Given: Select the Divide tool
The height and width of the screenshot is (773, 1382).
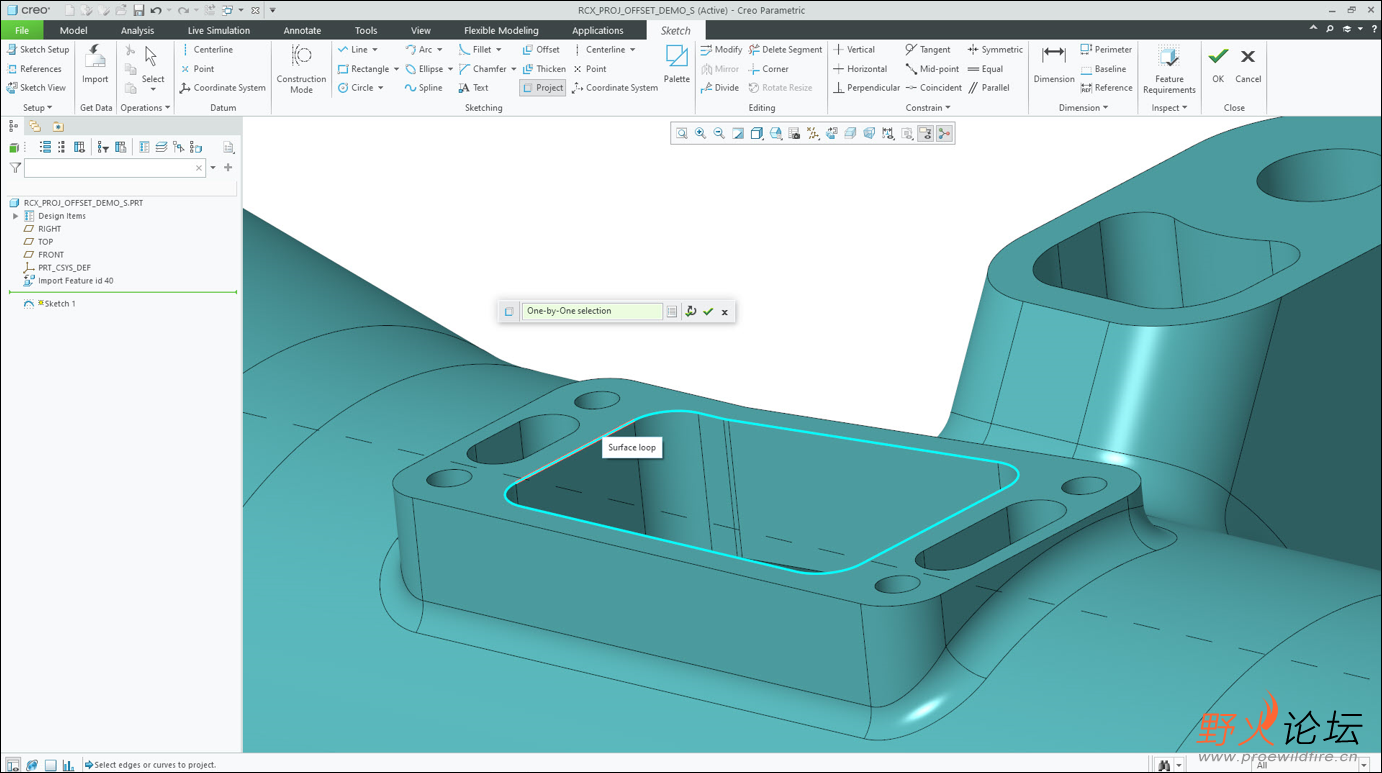Looking at the screenshot, I should tap(720, 88).
